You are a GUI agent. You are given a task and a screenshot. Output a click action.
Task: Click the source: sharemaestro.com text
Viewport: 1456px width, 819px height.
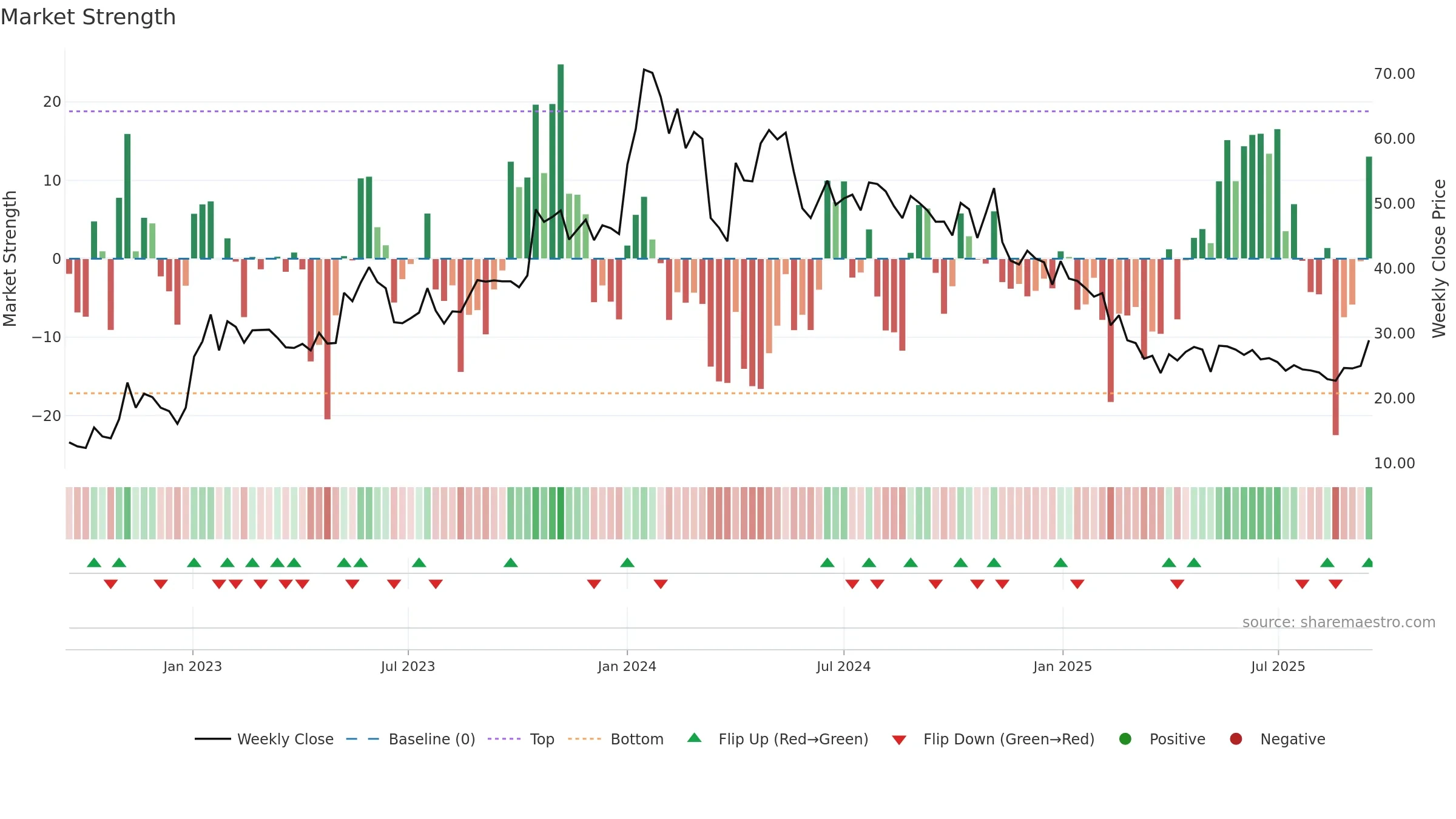tap(1338, 622)
